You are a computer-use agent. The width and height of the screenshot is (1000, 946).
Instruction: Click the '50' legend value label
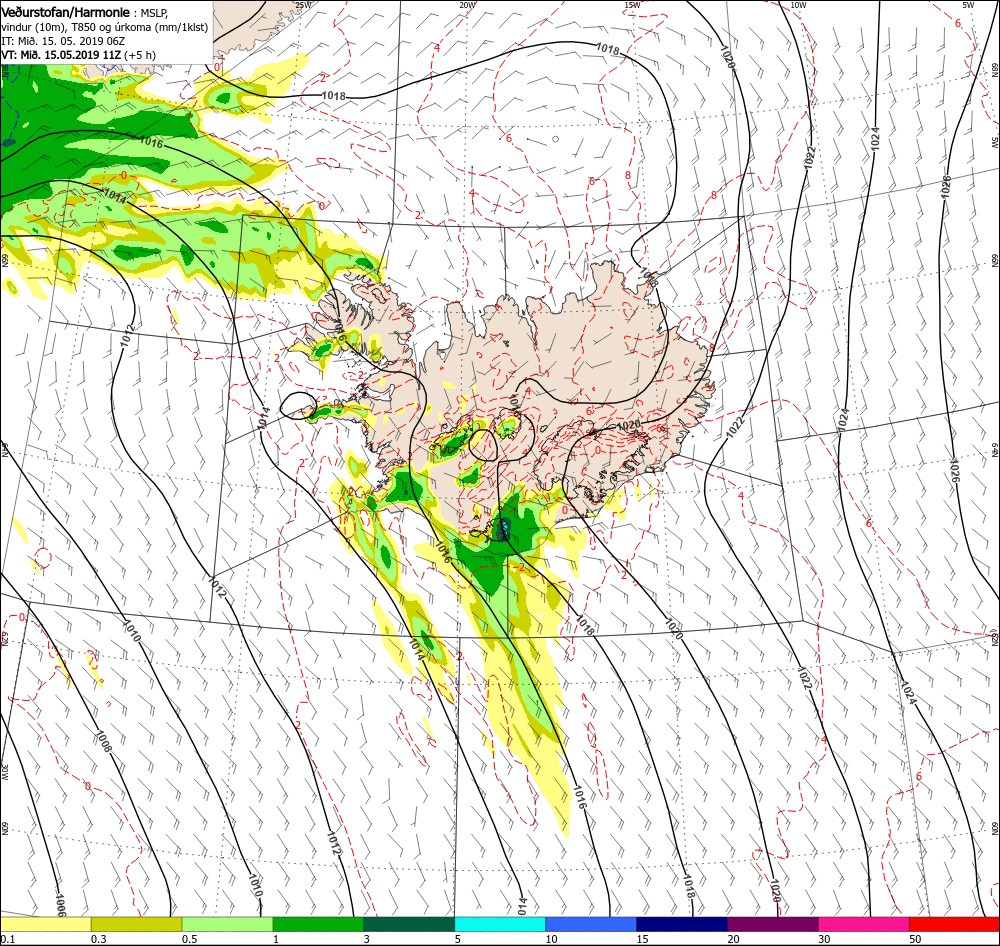click(x=915, y=939)
